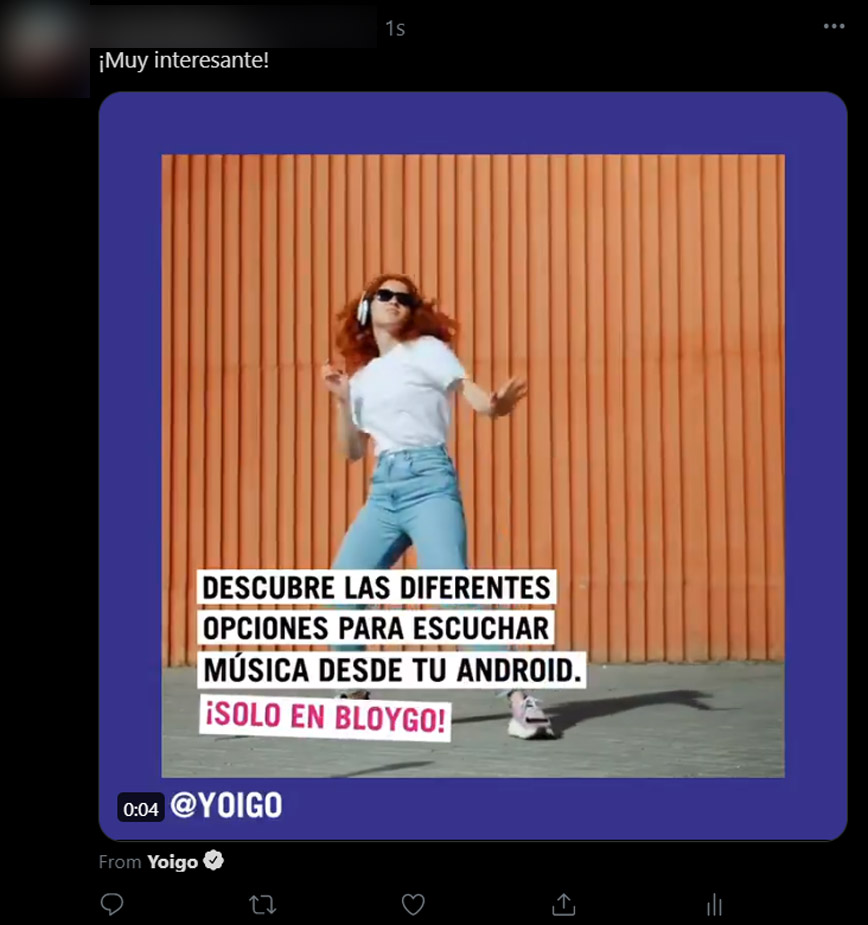The image size is (868, 925).
Task: Click the @YOIGO handle in video
Action: coord(227,805)
